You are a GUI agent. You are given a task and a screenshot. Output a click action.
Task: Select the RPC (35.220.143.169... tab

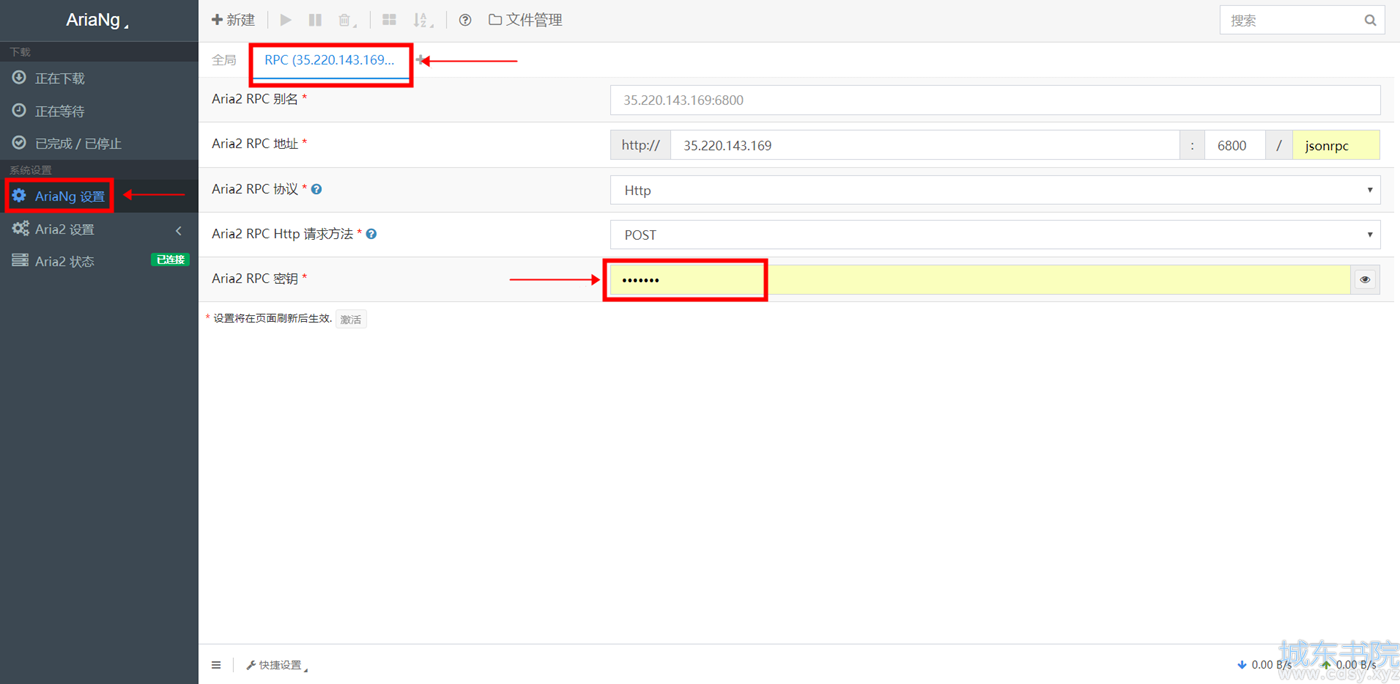click(330, 60)
